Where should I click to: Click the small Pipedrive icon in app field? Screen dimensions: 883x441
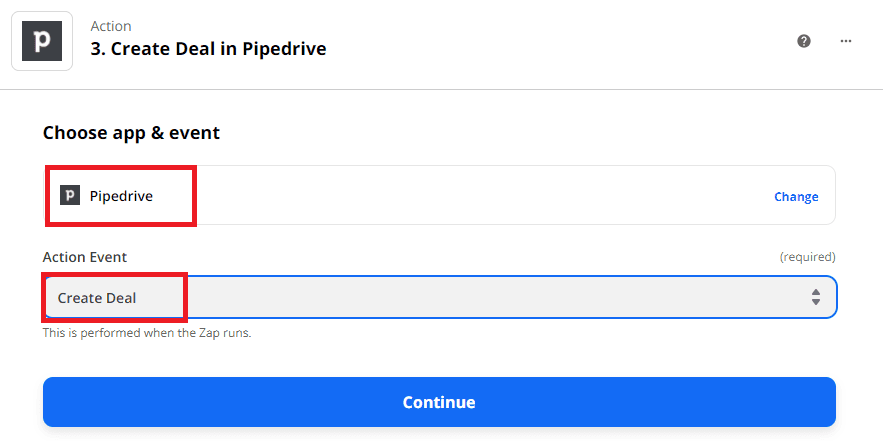coord(69,195)
